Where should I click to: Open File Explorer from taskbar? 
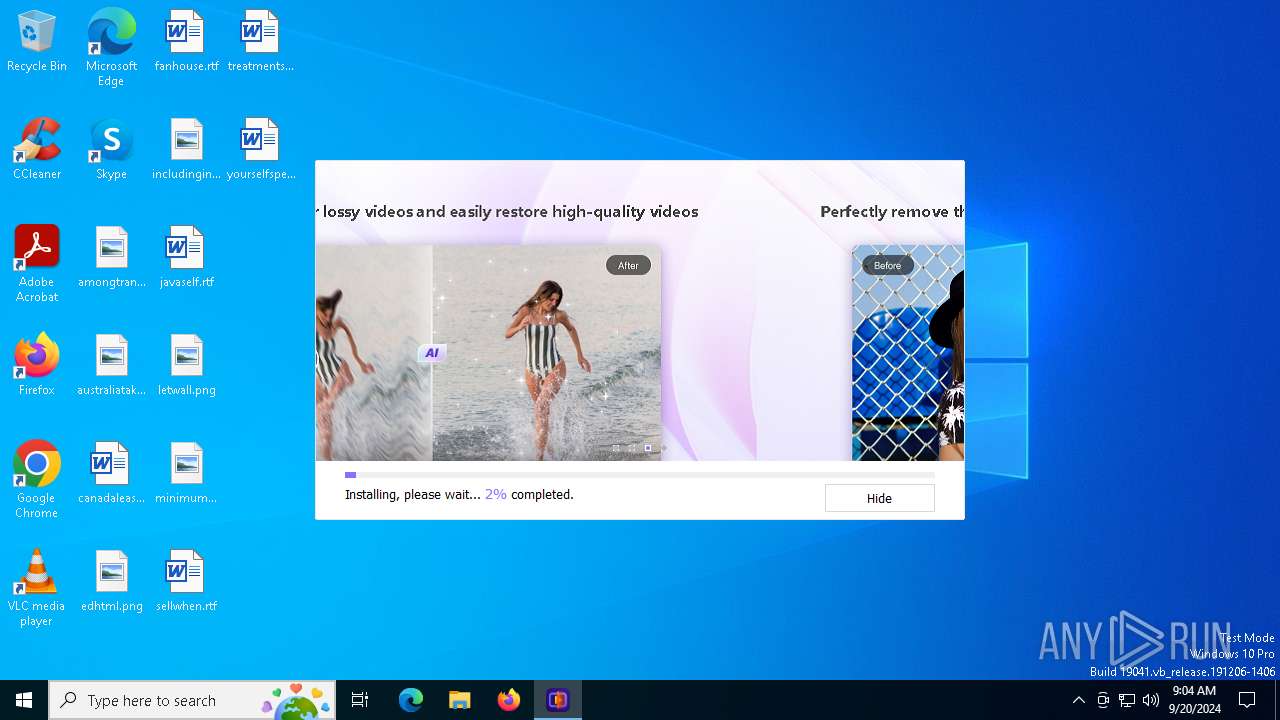click(460, 700)
